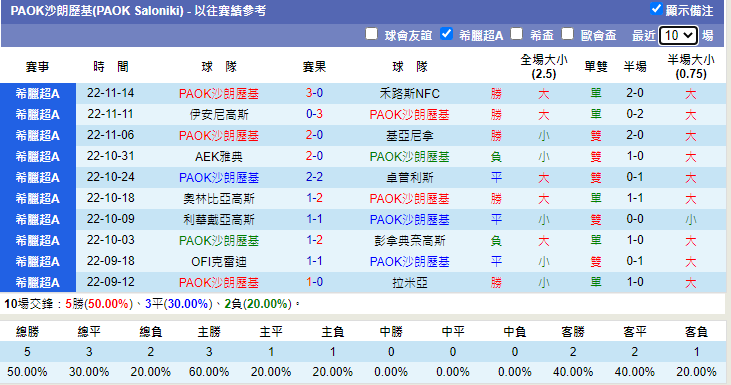Viewport: 731px width, 385px height.
Task: Enable the 希盃 checkbox
Action: pos(516,34)
